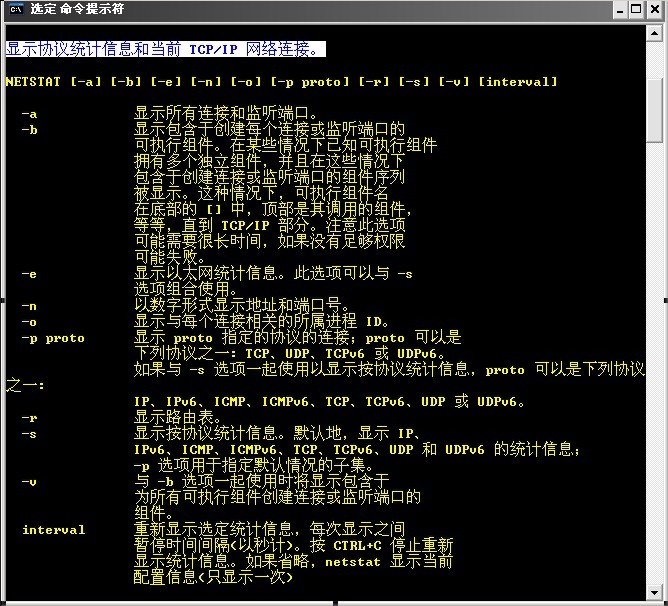Click the line 配置信息(只显示一次)
Screen dimensions: 668x606
[213, 577]
